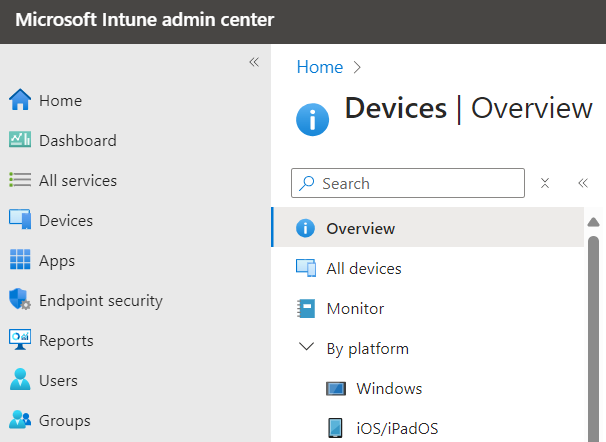Select Windows under By platform
The height and width of the screenshot is (442, 606).
389,388
